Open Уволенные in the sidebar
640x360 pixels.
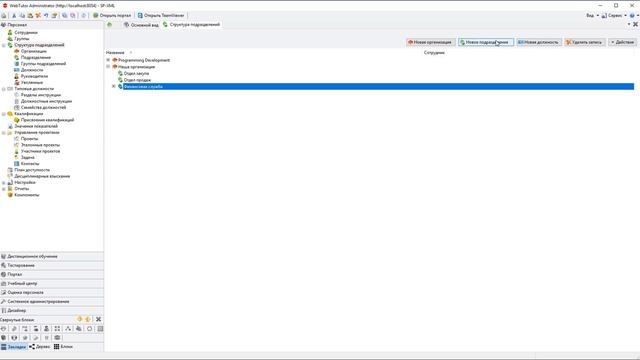(32, 82)
